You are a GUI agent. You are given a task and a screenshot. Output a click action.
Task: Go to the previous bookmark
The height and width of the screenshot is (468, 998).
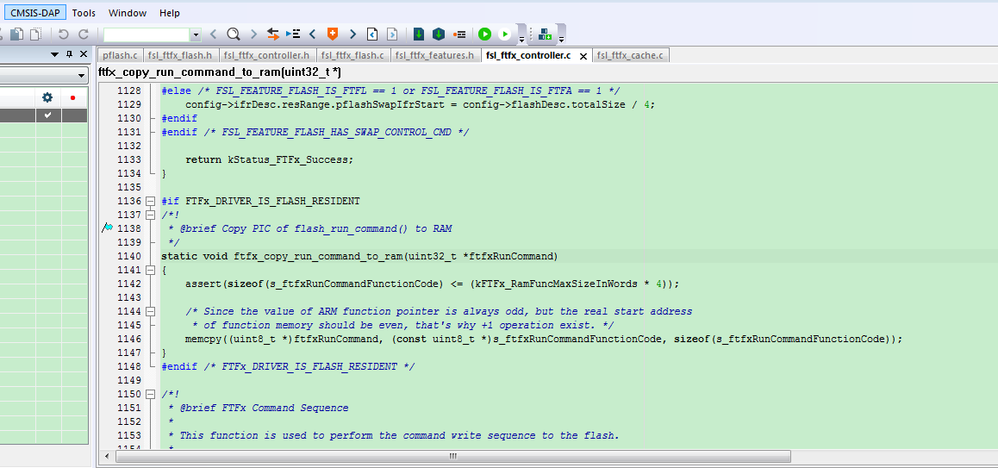[313, 34]
